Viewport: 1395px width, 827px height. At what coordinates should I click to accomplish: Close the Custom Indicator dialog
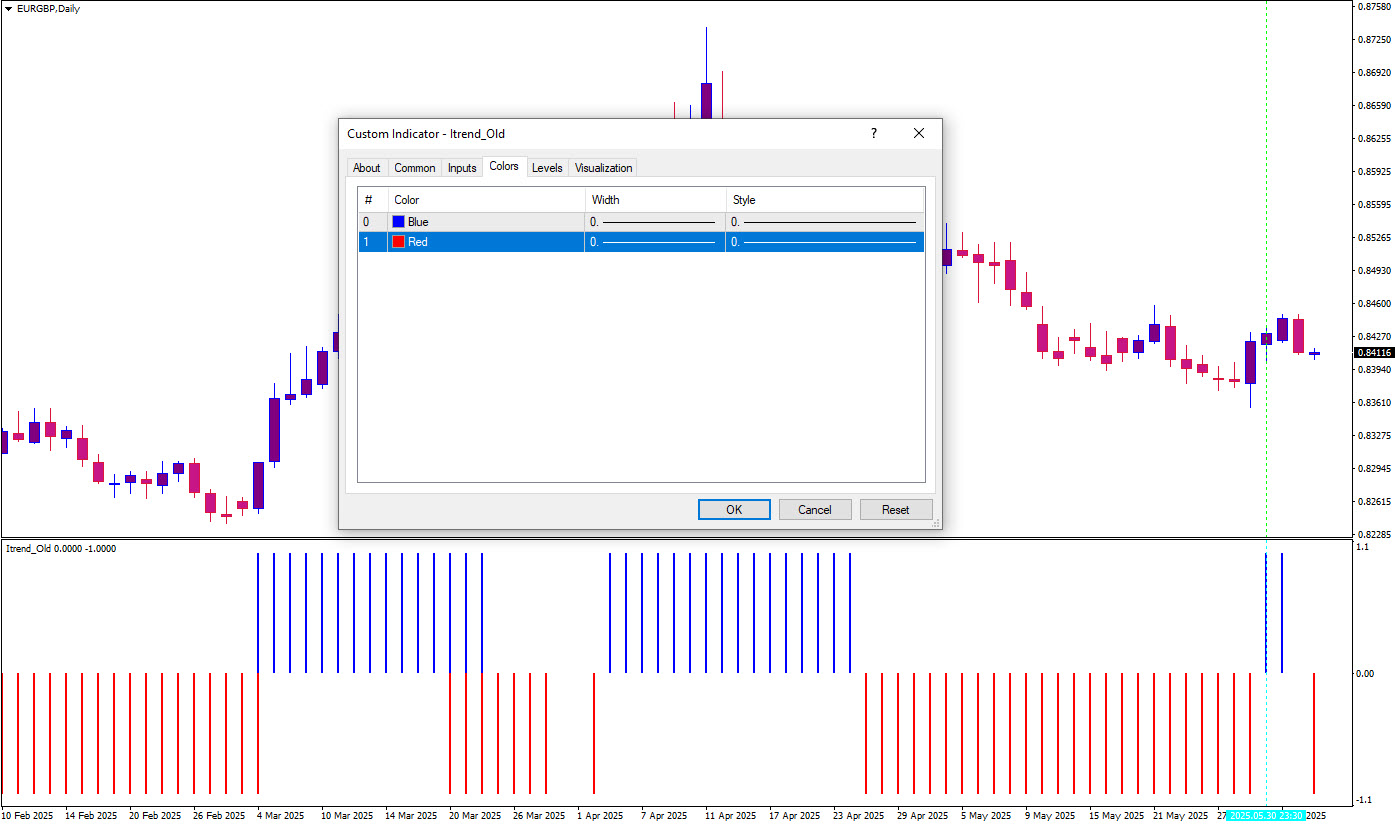click(x=918, y=133)
